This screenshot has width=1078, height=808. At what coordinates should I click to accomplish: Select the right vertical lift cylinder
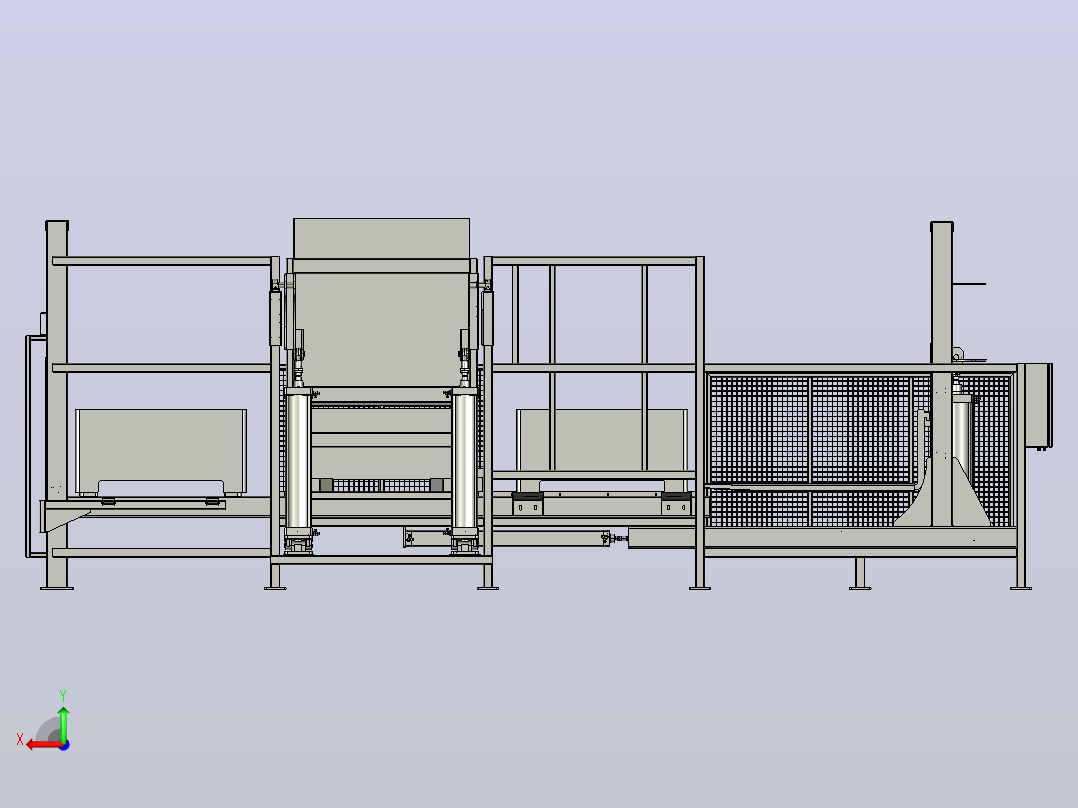click(x=465, y=461)
